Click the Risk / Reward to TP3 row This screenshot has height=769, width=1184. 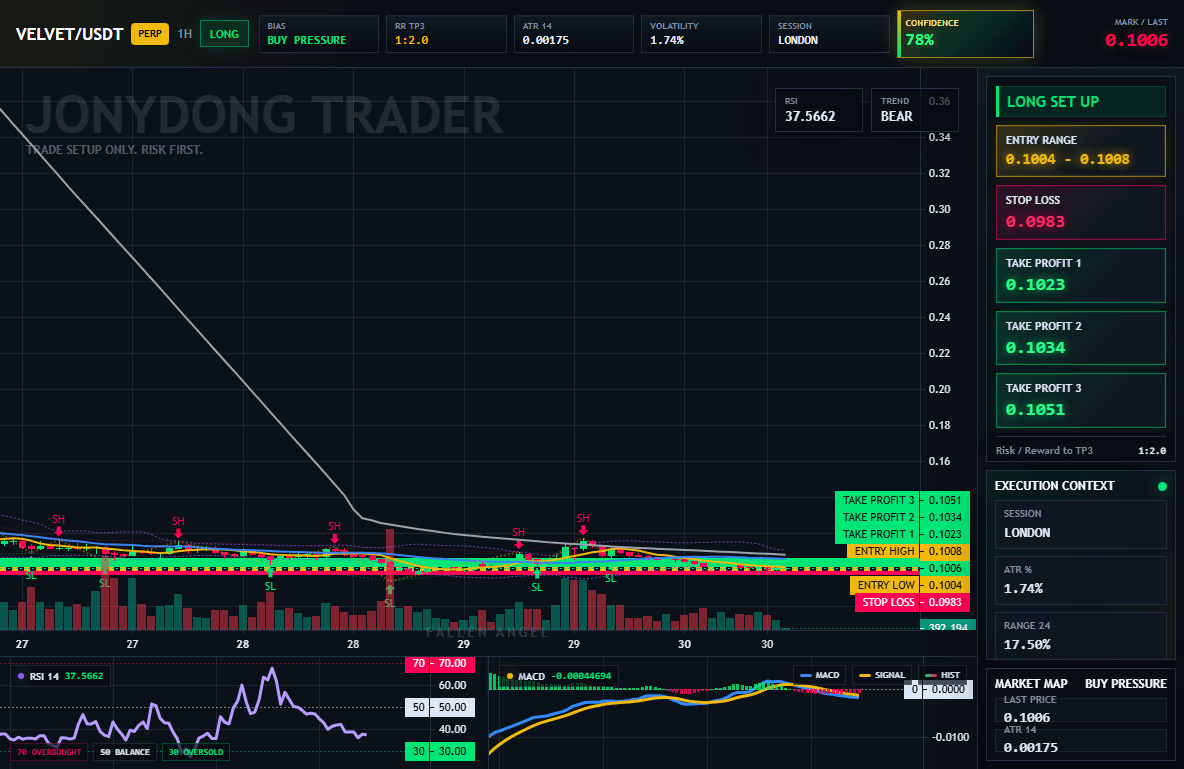1081,450
